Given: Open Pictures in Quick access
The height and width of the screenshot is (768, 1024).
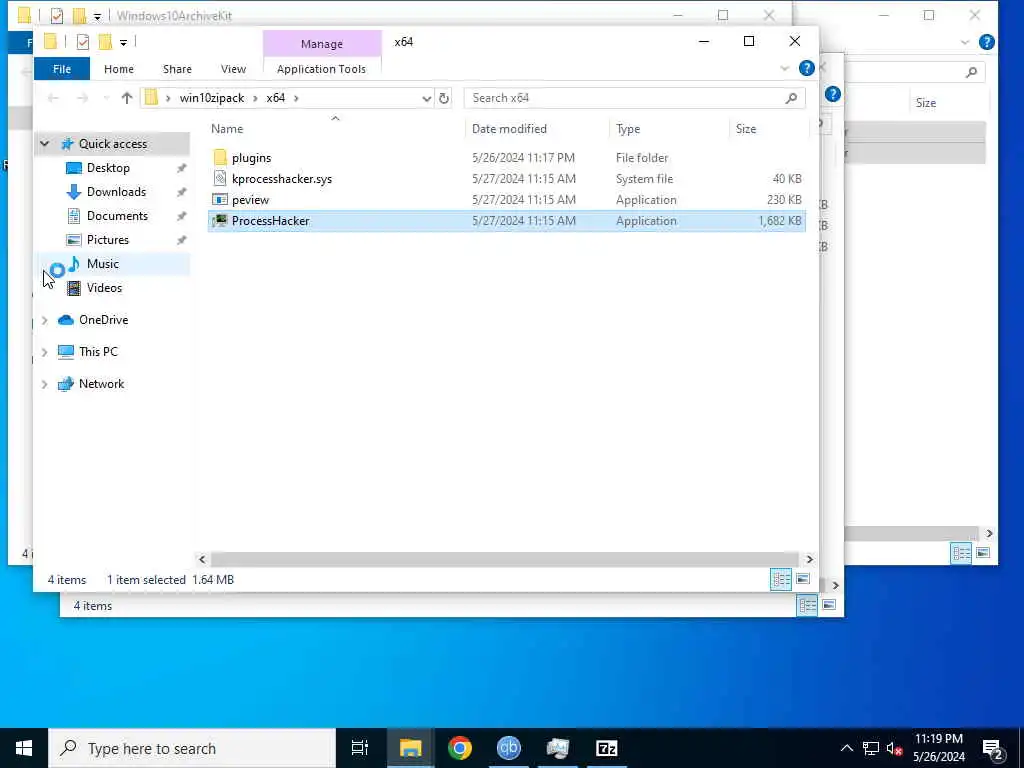Looking at the screenshot, I should [x=107, y=240].
